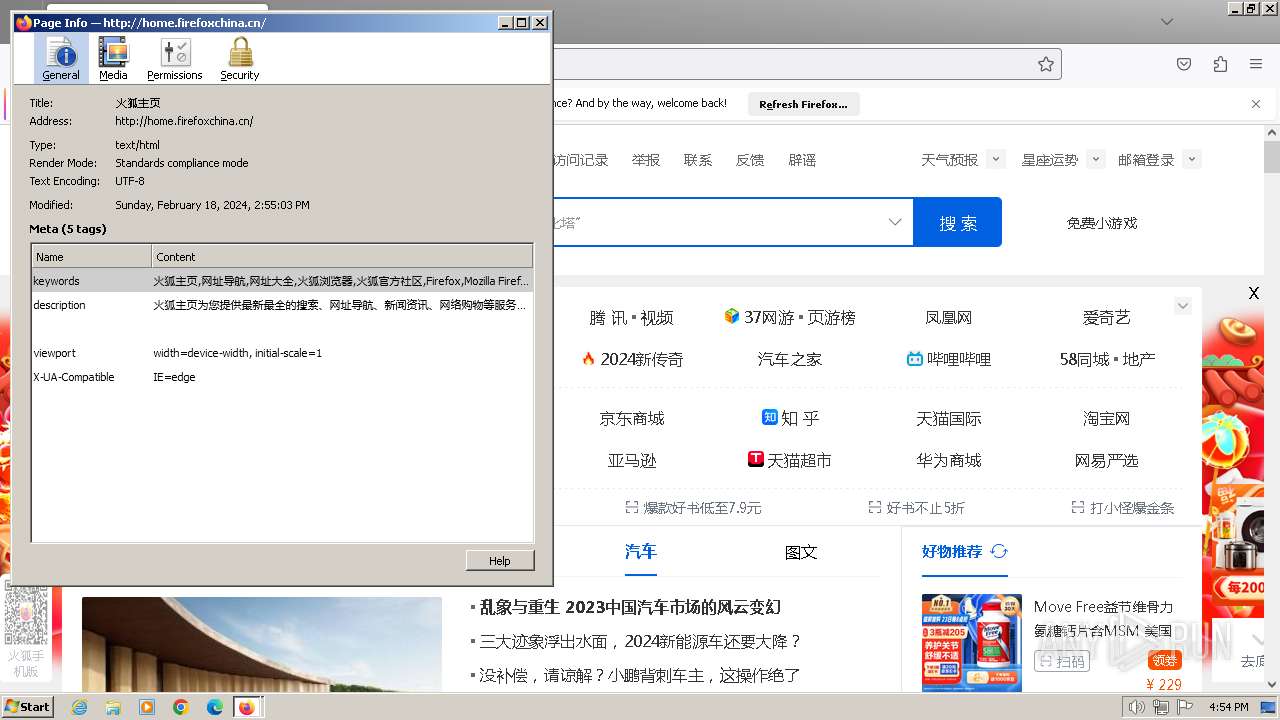1280x720 pixels.
Task: Expand the 天气预报 dropdown arrow
Action: click(995, 159)
